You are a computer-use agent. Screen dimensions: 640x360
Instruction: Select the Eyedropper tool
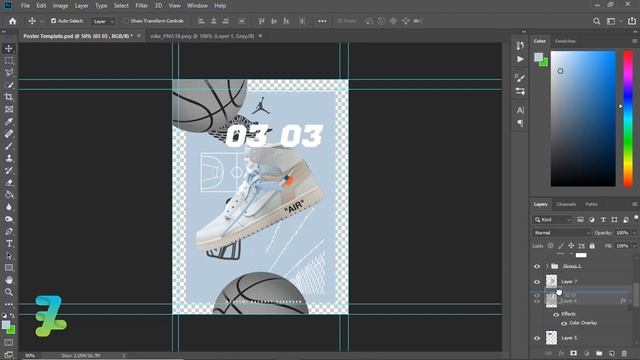coord(9,122)
